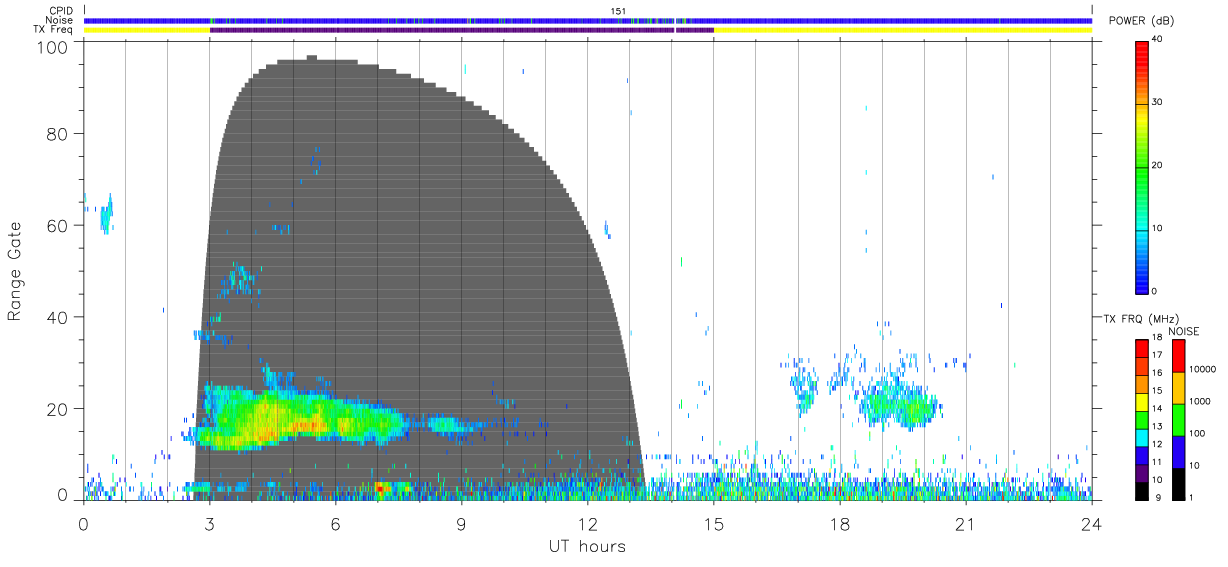Click the y-axis tick label '60'

(57, 225)
